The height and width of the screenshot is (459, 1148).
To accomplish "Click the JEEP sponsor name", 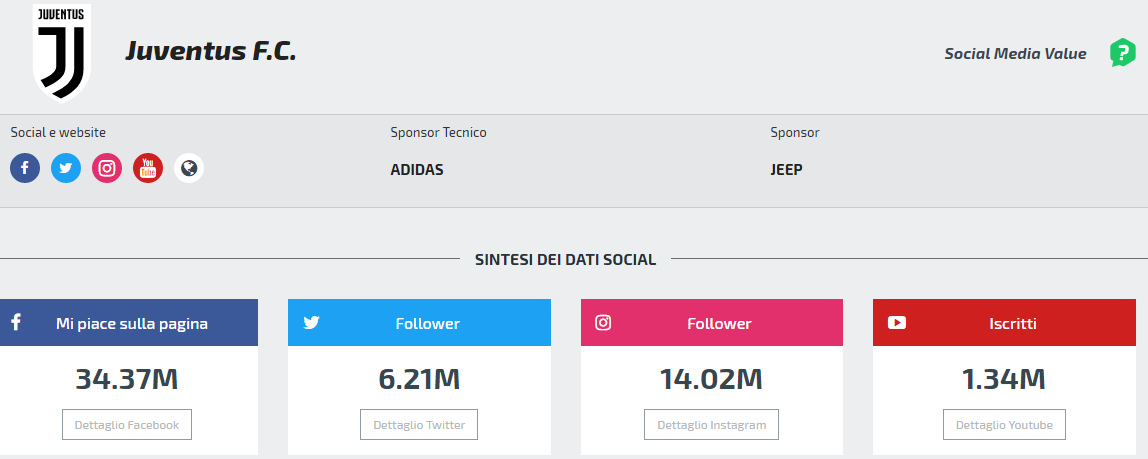I will pos(786,170).
